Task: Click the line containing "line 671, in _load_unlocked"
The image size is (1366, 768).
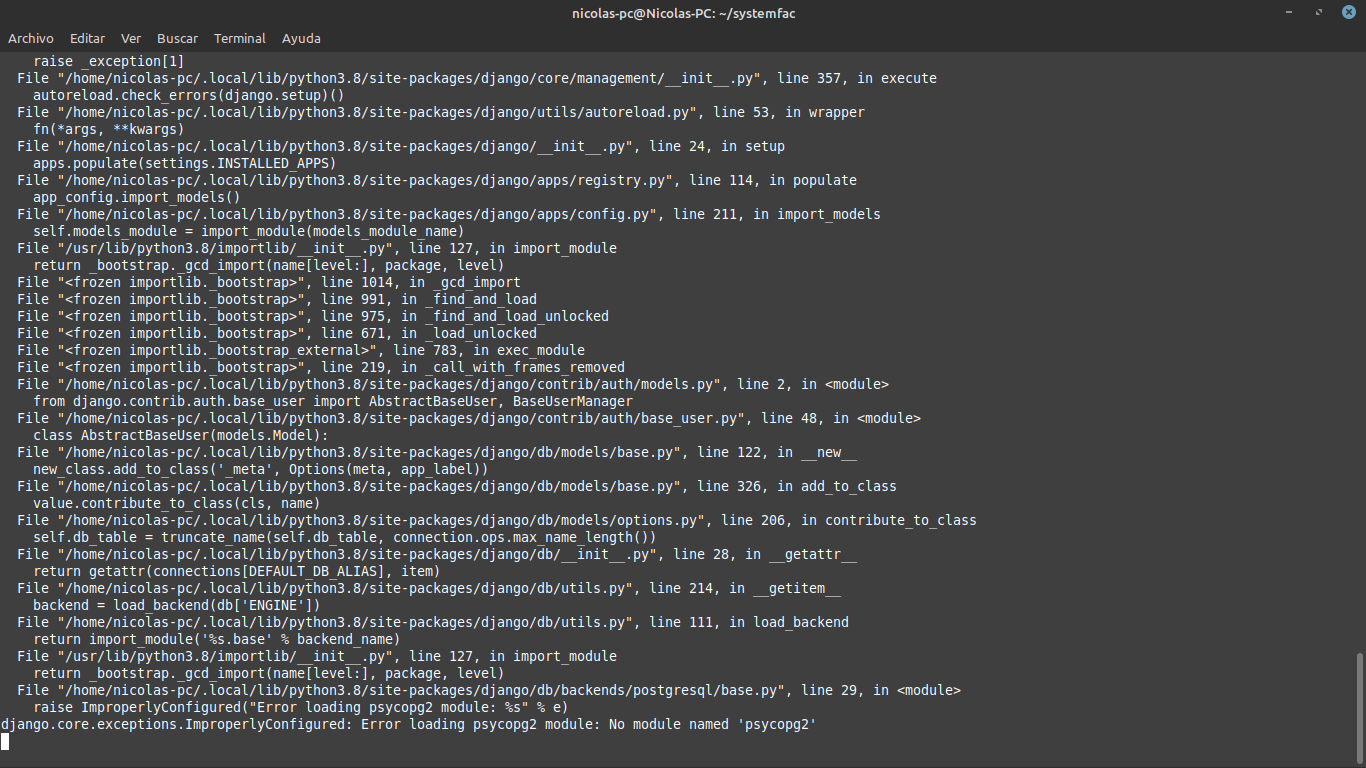Action: click(277, 333)
